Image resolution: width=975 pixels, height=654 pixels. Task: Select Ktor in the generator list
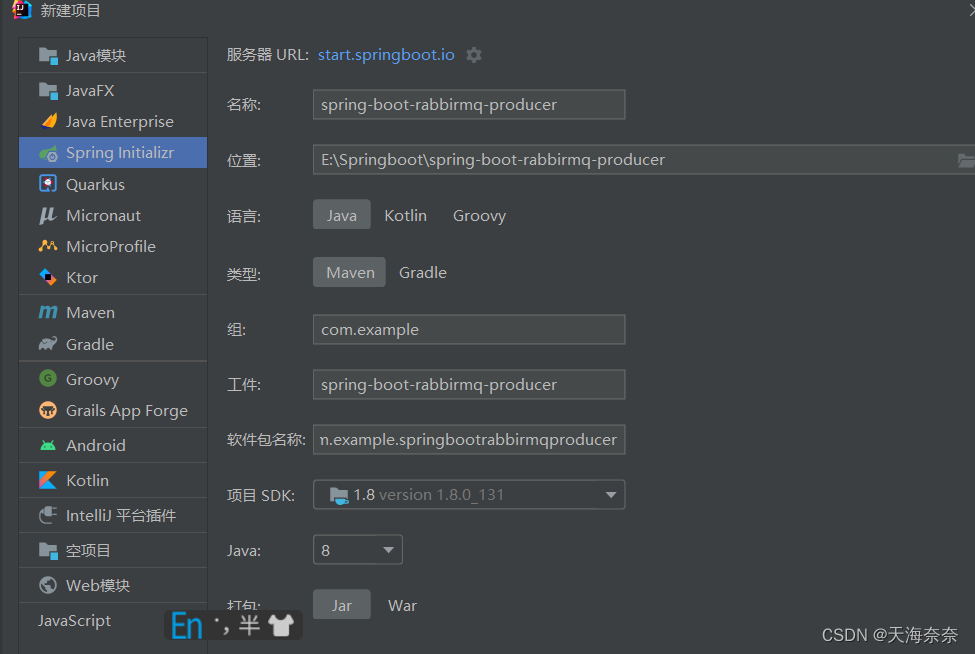coord(113,277)
